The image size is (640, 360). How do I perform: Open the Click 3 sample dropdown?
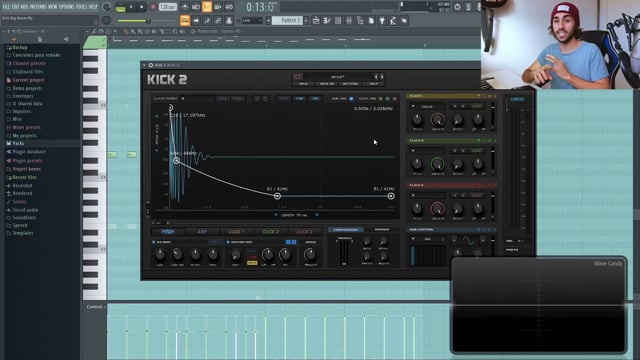click(x=427, y=195)
